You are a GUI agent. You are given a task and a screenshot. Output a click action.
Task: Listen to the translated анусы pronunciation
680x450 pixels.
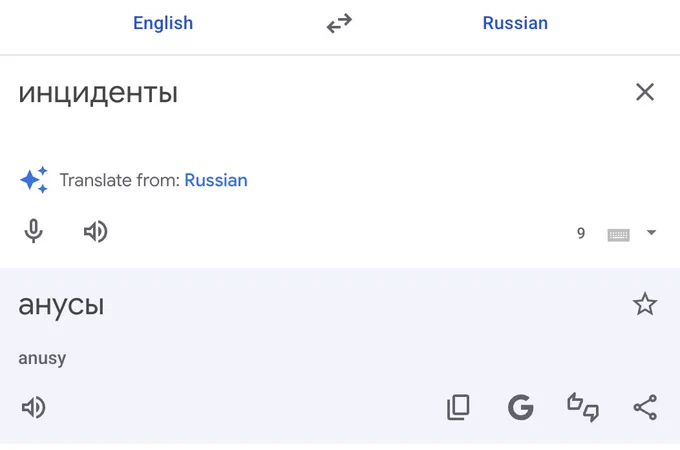(33, 407)
